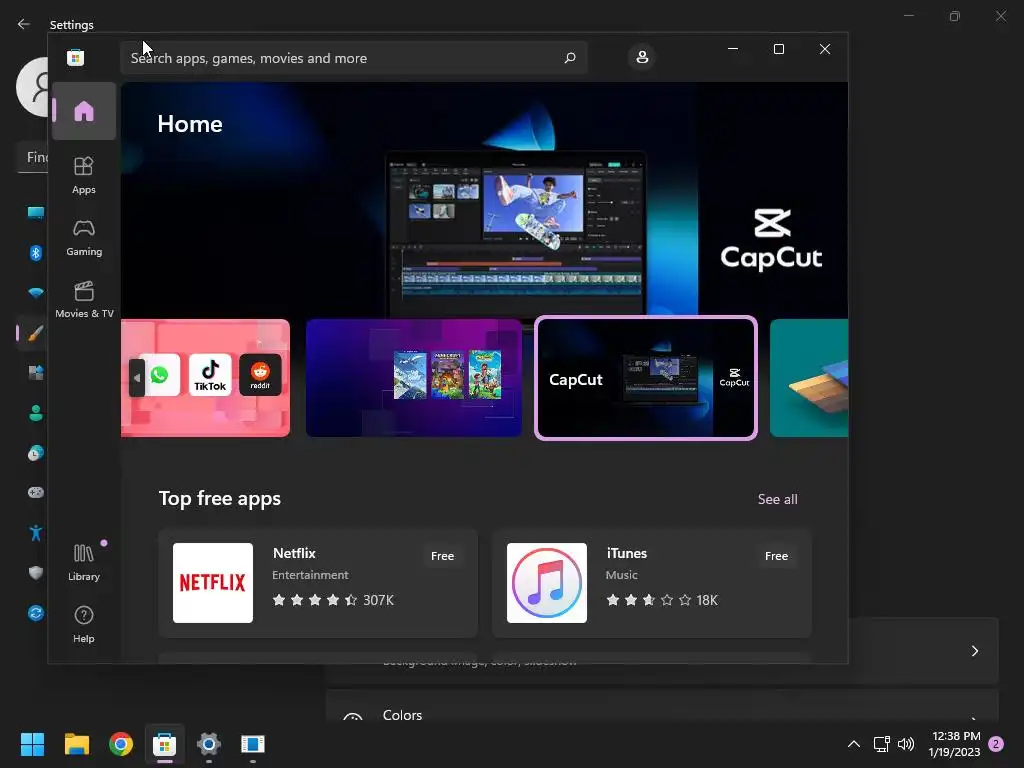Select Windows Update icon in Settings sidebar
The width and height of the screenshot is (1024, 768).
coord(35,613)
